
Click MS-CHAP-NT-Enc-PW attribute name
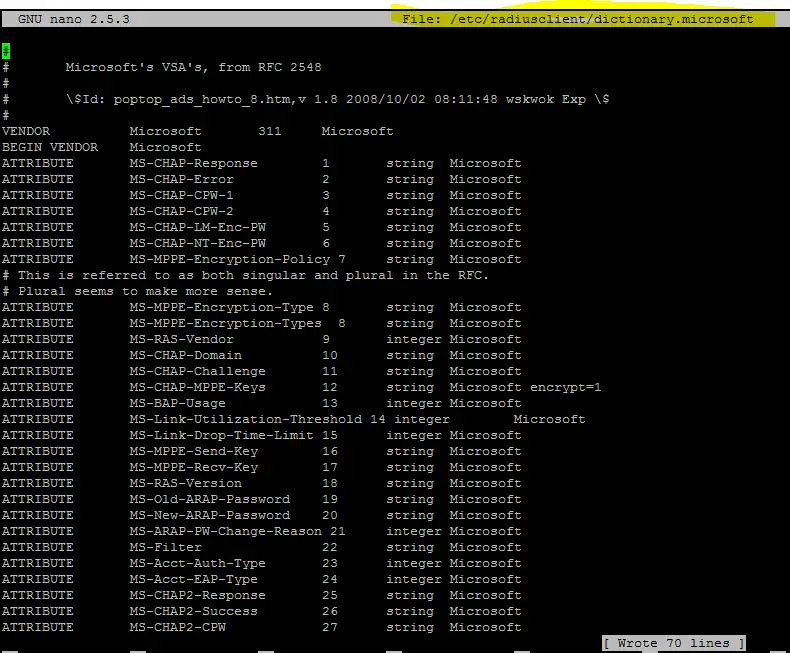point(198,243)
